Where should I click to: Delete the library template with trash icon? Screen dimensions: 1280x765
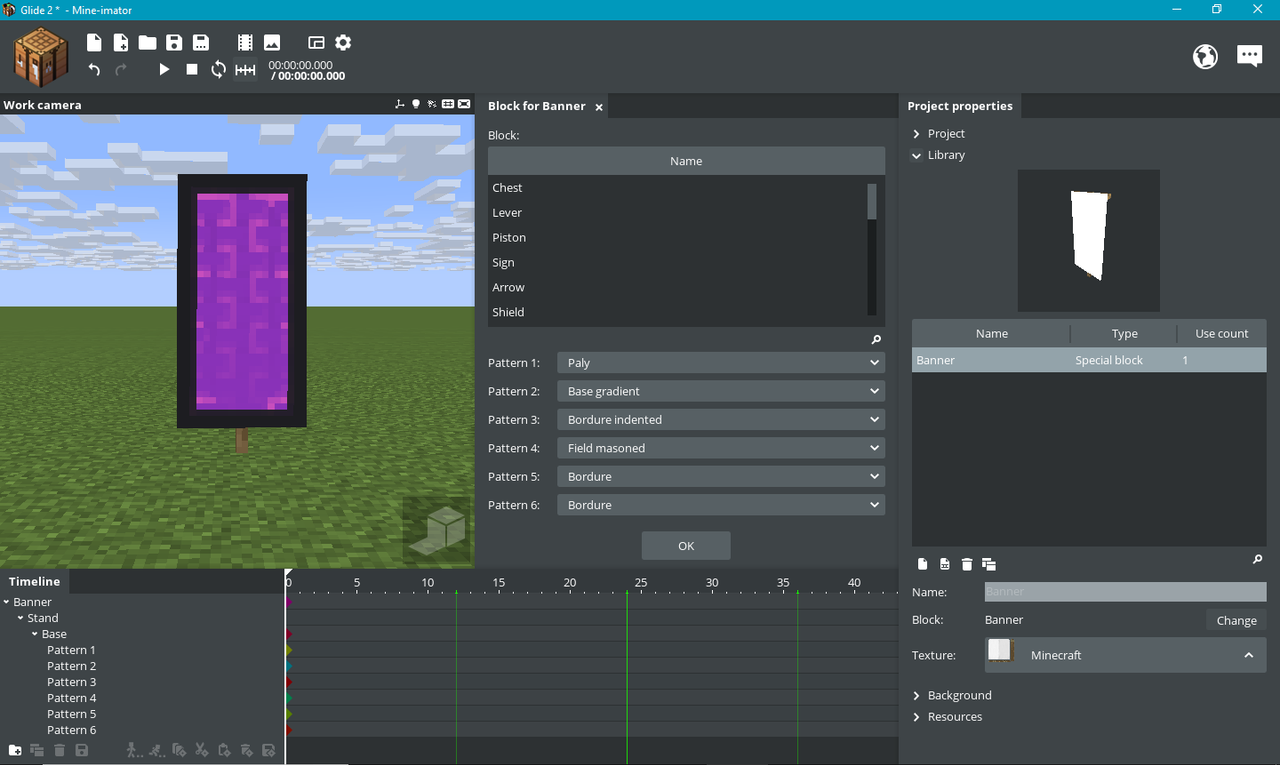click(x=967, y=564)
